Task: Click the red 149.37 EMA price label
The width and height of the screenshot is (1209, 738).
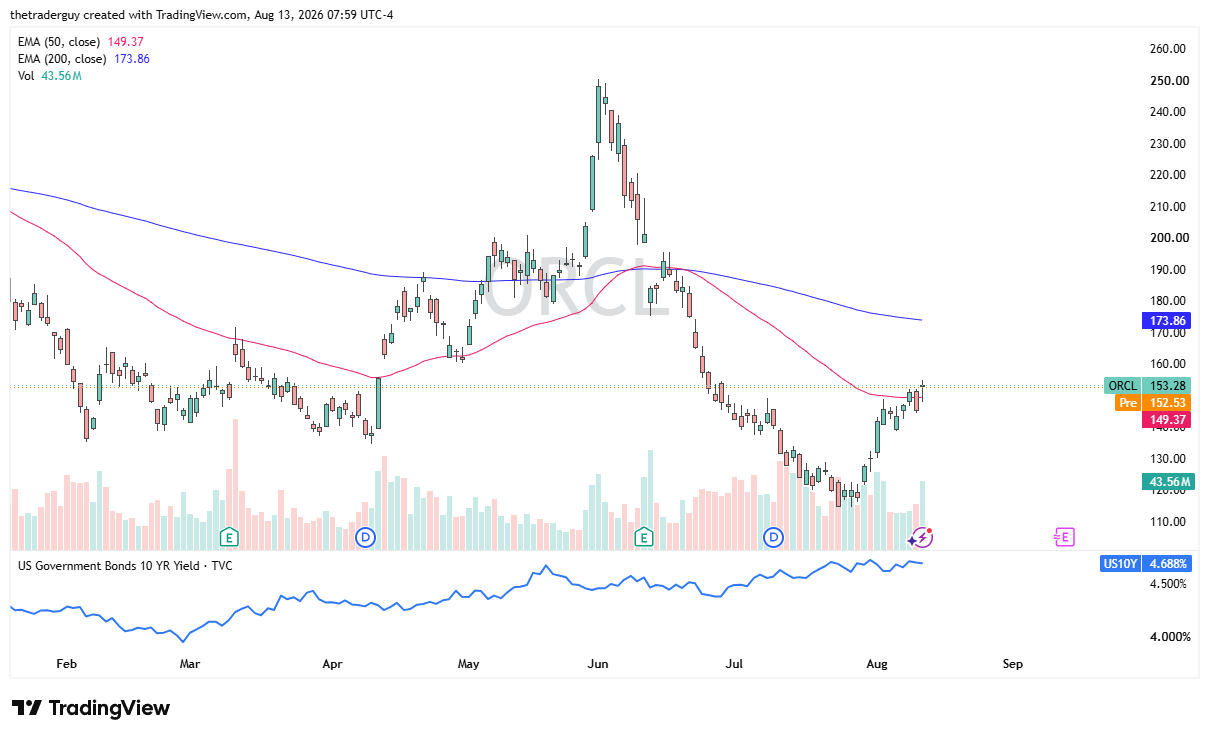Action: click(x=1167, y=420)
